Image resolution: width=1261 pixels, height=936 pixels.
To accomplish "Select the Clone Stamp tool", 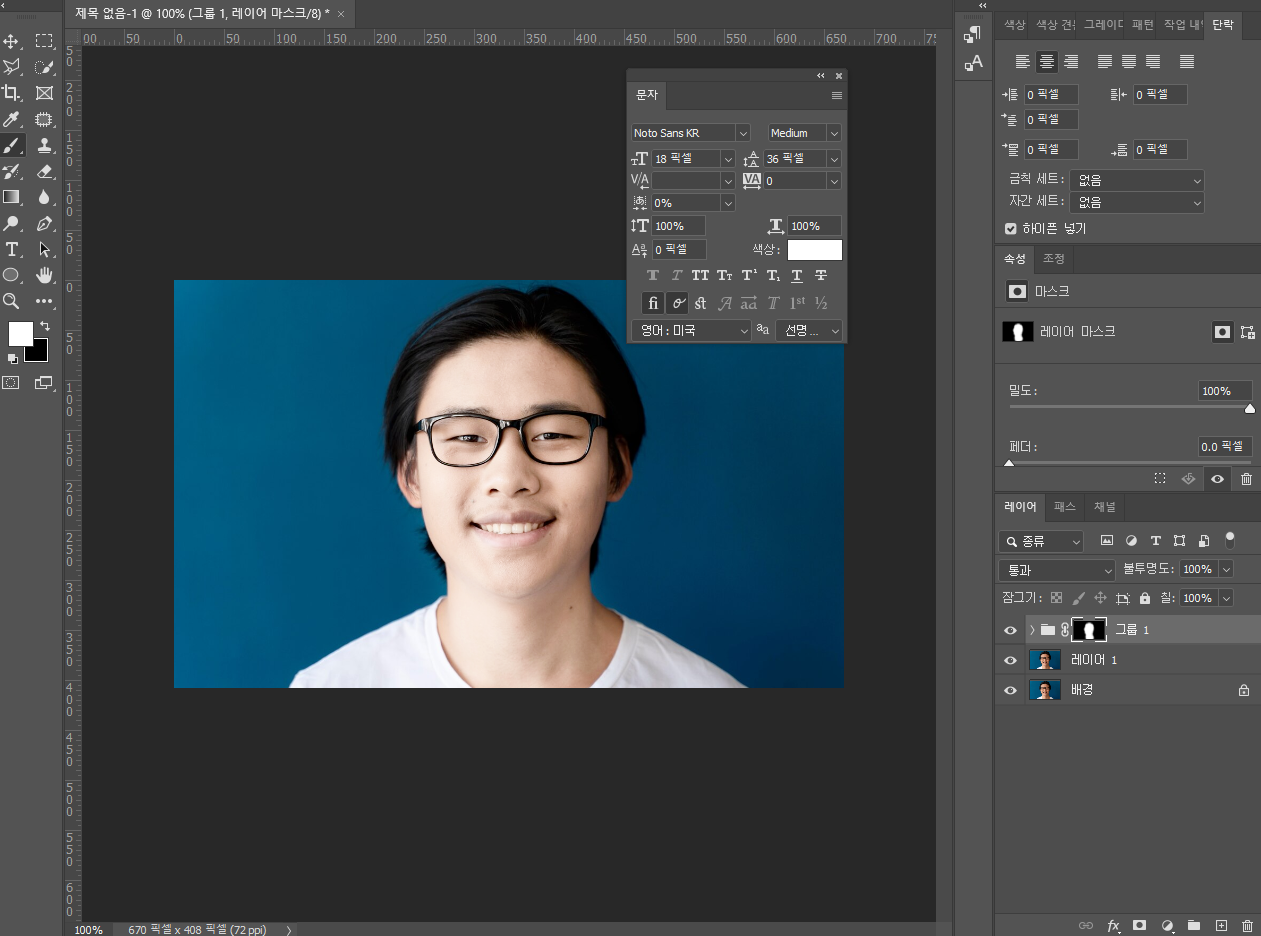I will pyautogui.click(x=44, y=145).
